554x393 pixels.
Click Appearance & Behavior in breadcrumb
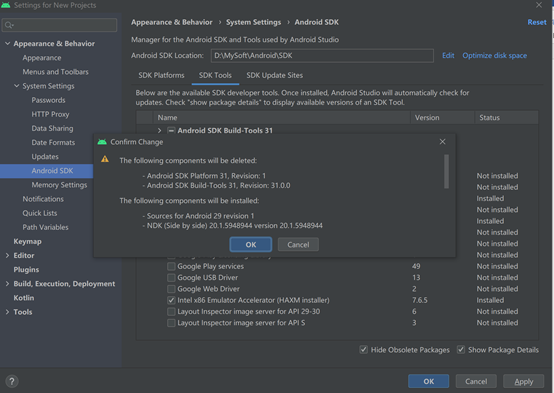tap(172, 22)
